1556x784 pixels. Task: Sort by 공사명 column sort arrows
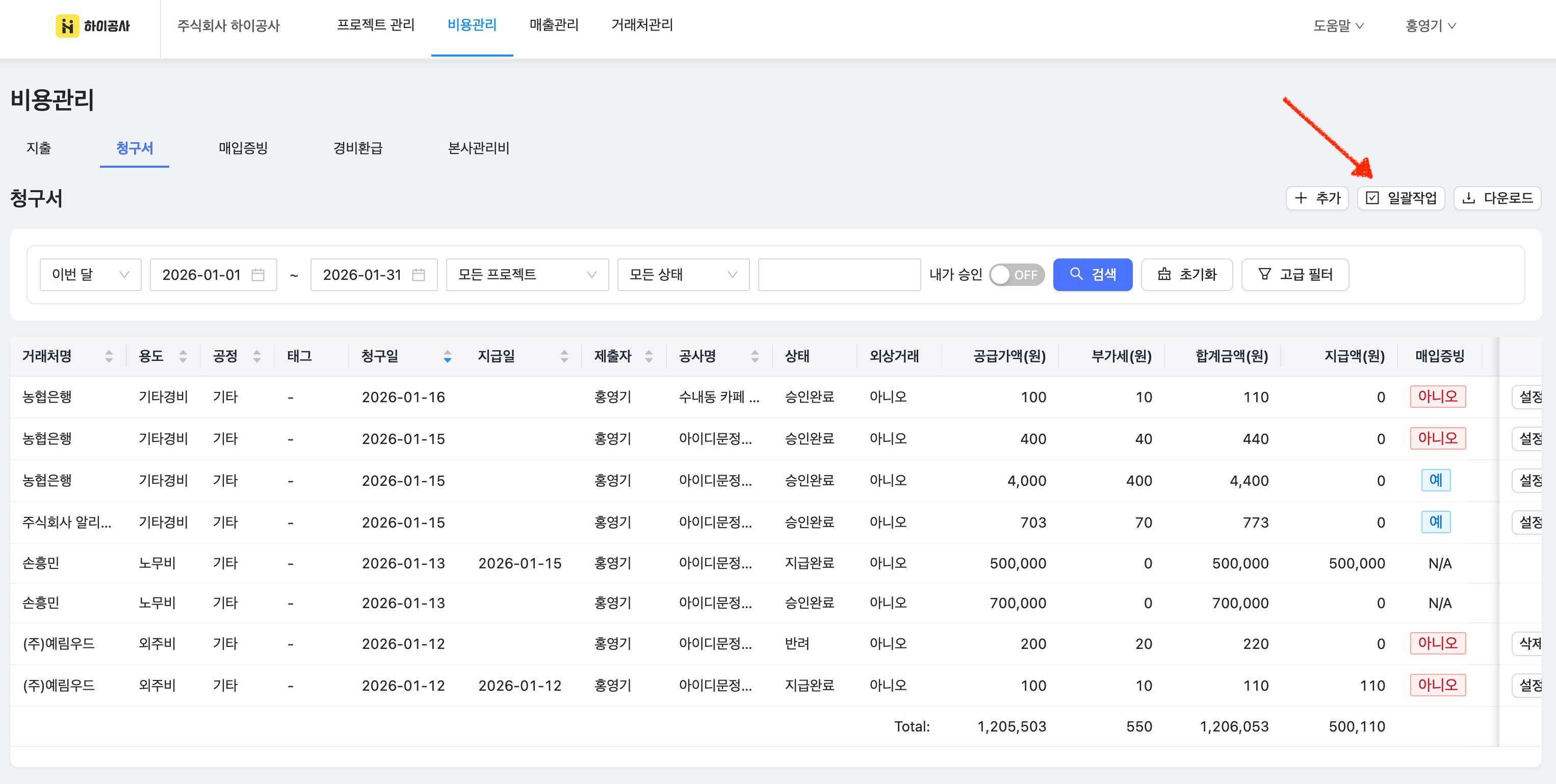pyautogui.click(x=755, y=356)
